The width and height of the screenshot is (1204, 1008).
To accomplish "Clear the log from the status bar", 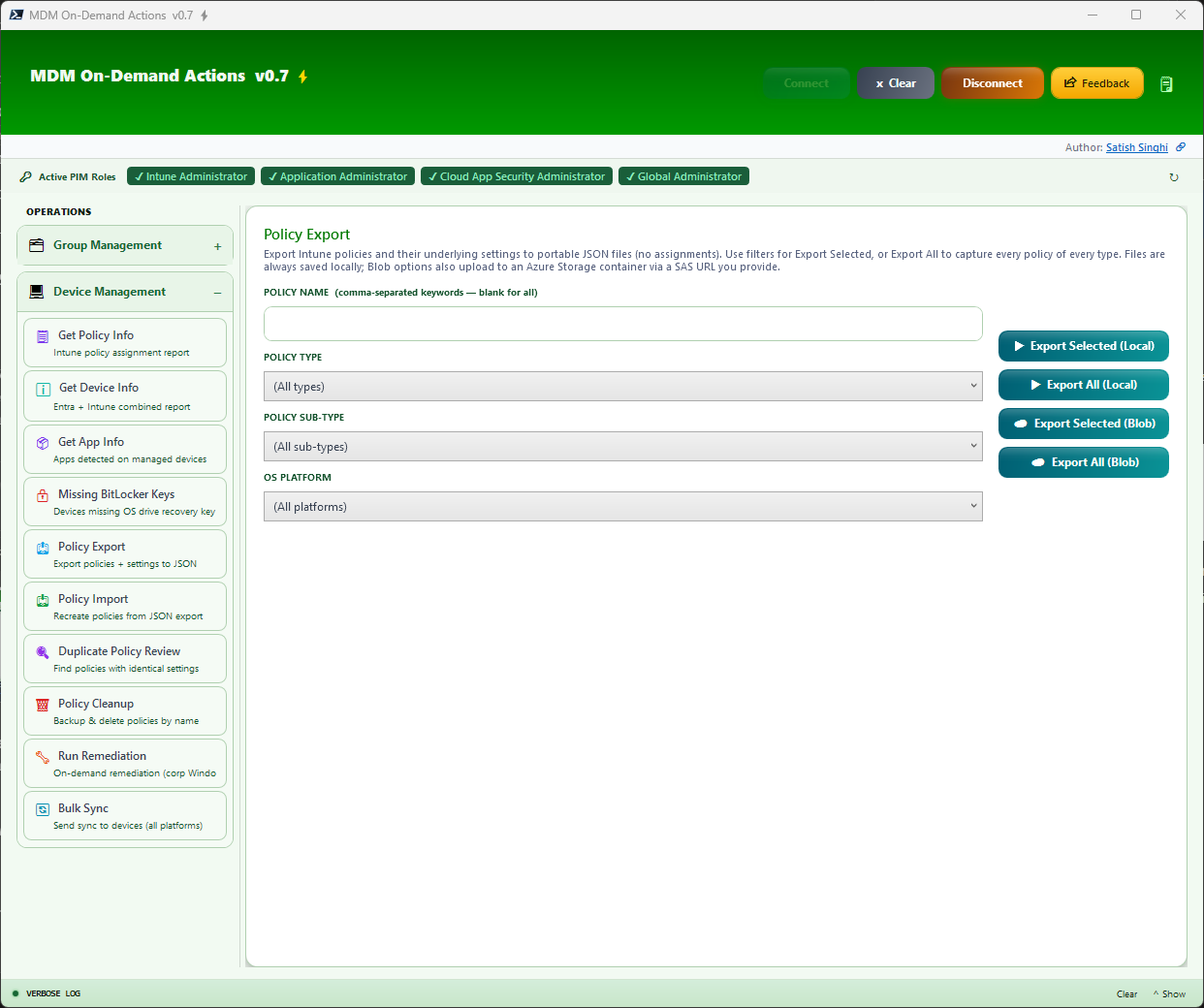I will [1126, 993].
